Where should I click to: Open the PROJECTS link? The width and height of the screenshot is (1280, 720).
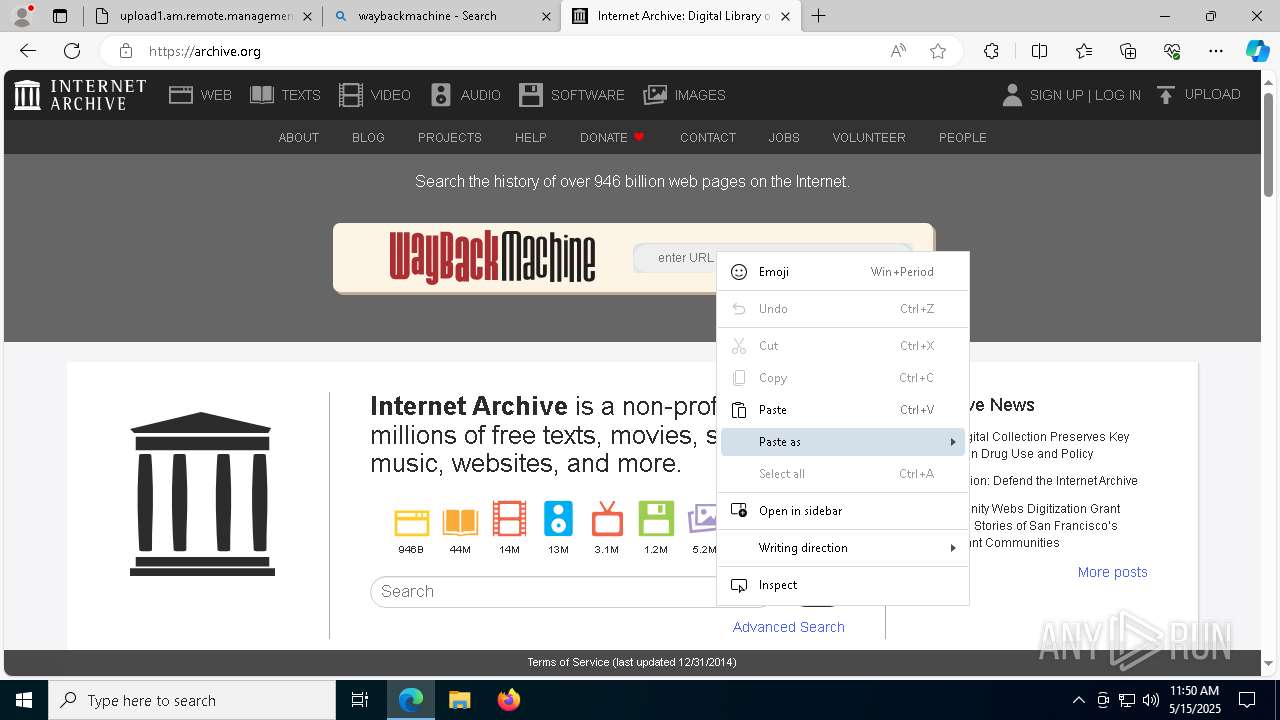[x=450, y=138]
